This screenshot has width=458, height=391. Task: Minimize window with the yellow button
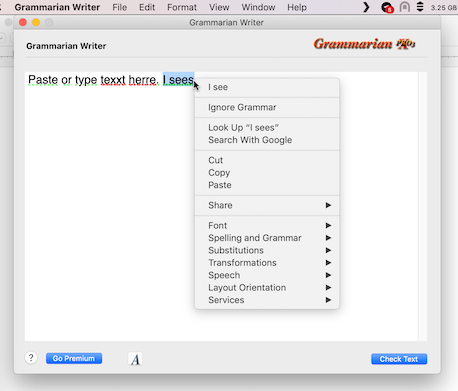pyautogui.click(x=36, y=22)
